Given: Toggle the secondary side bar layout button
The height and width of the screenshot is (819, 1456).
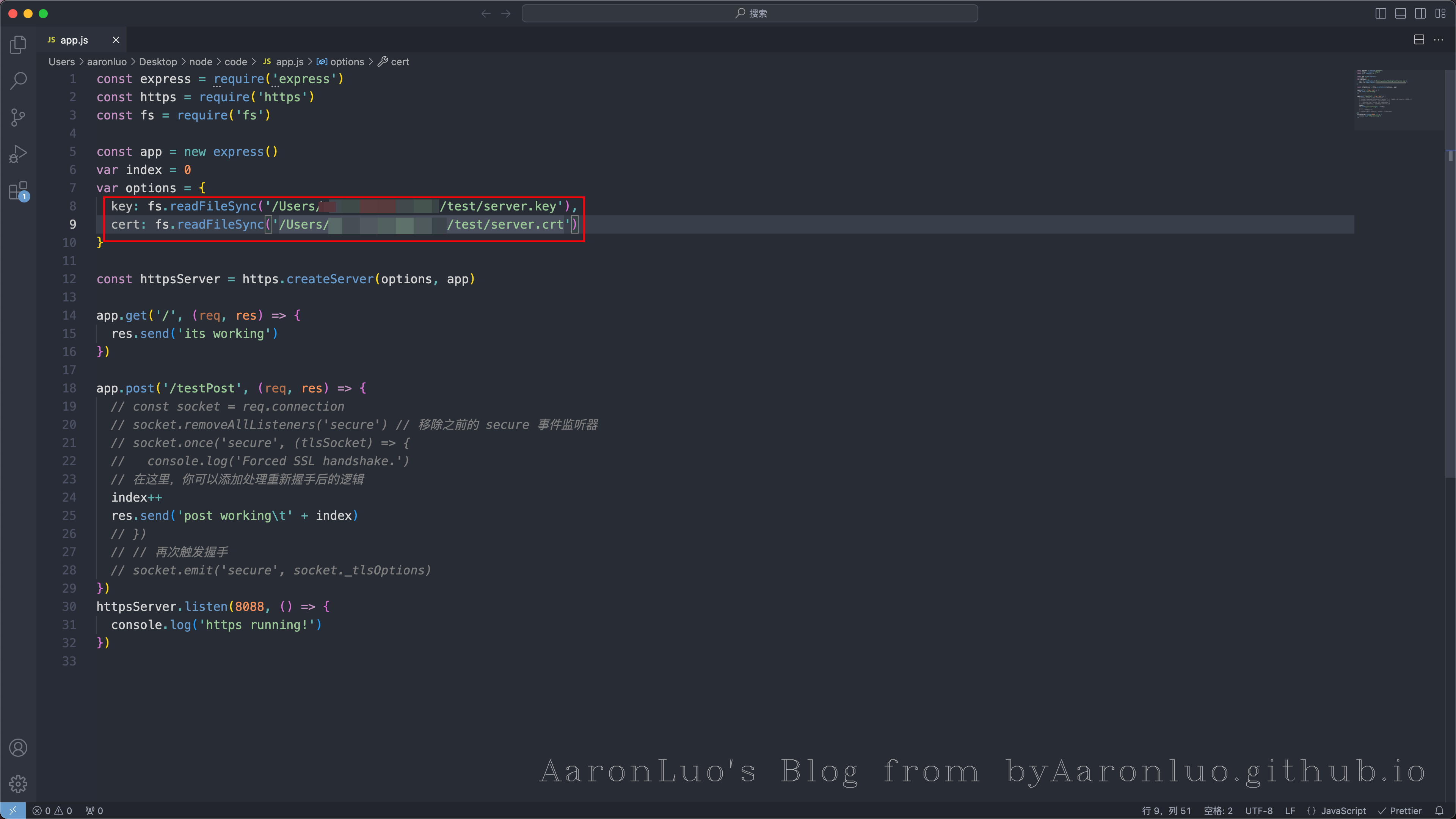Looking at the screenshot, I should click(x=1420, y=14).
